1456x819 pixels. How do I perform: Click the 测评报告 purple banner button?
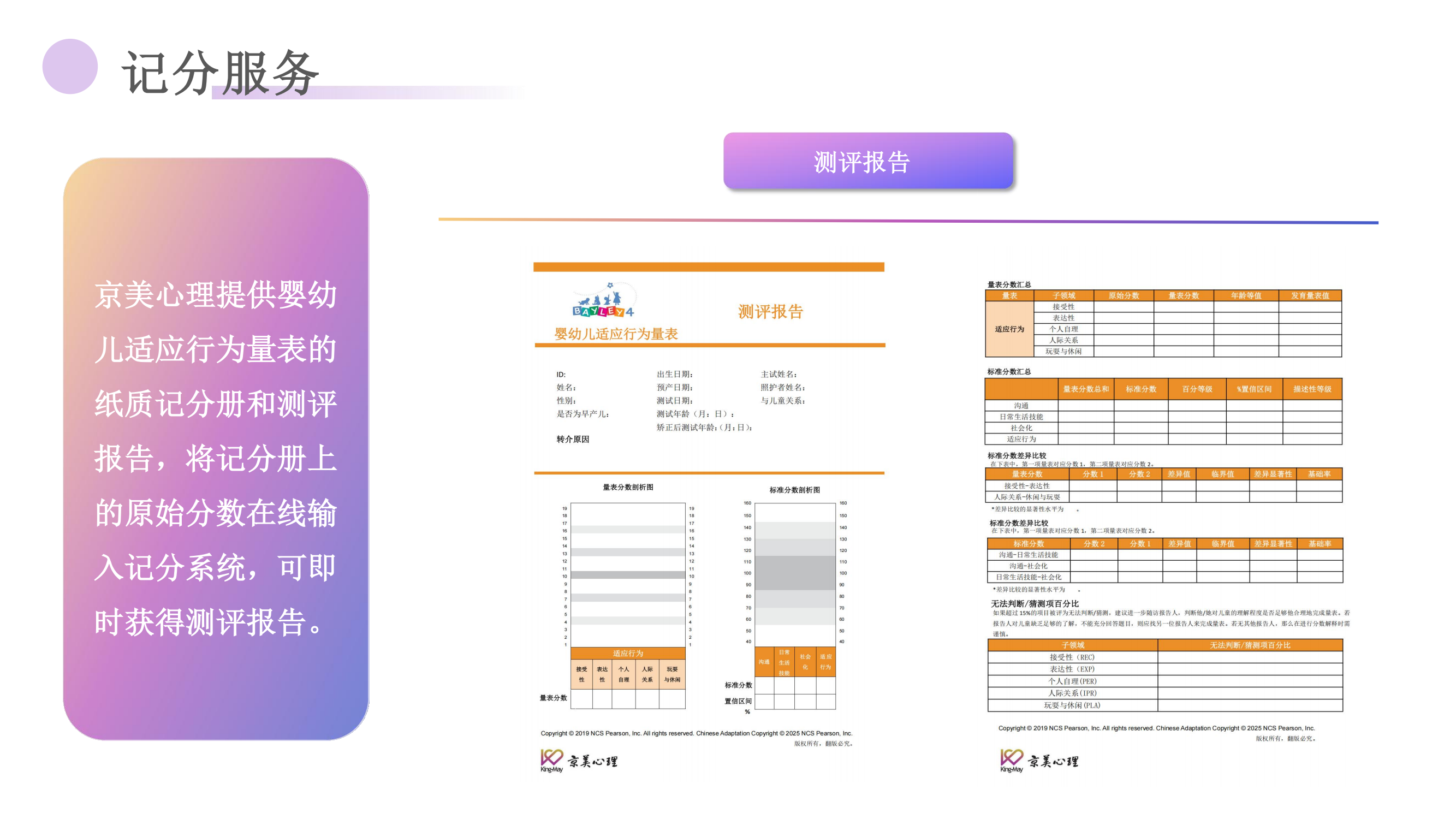click(867, 161)
